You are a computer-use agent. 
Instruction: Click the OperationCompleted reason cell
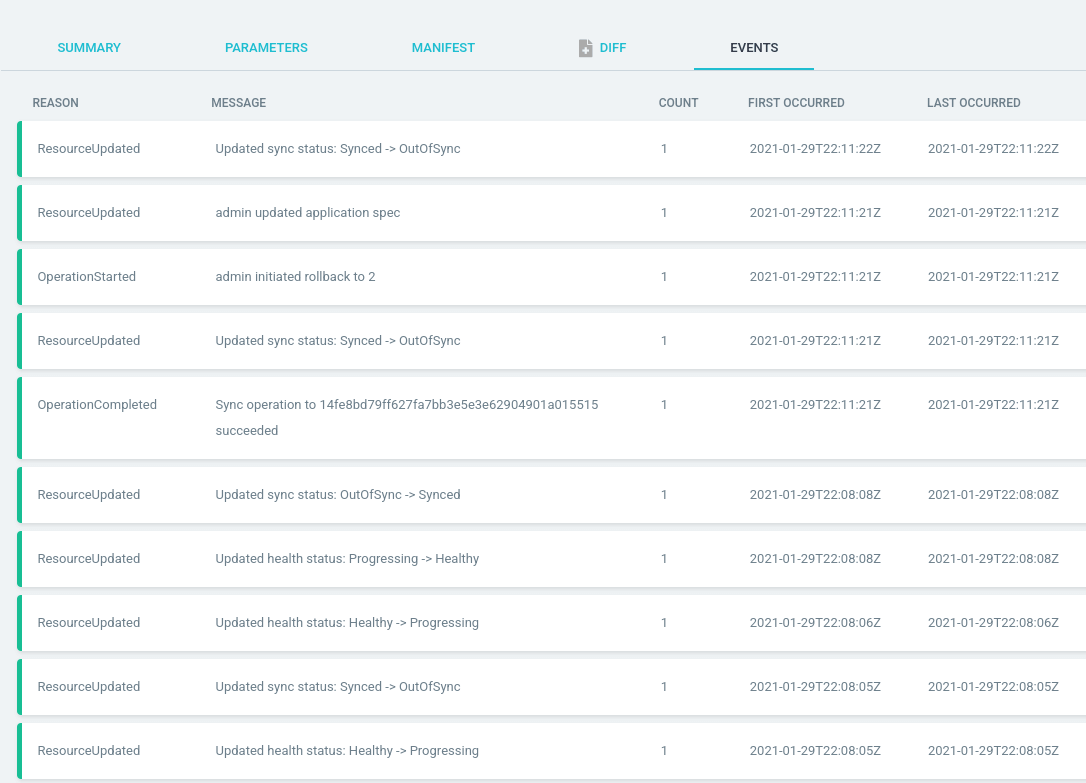tap(97, 404)
